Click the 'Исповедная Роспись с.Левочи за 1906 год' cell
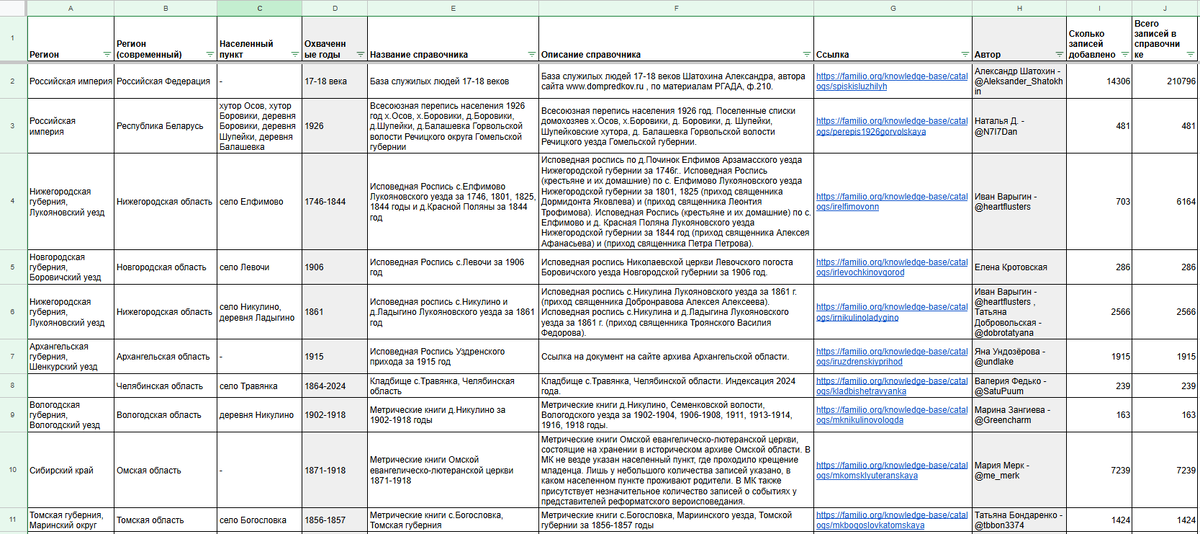Image resolution: width=1200 pixels, height=534 pixels. (x=452, y=267)
